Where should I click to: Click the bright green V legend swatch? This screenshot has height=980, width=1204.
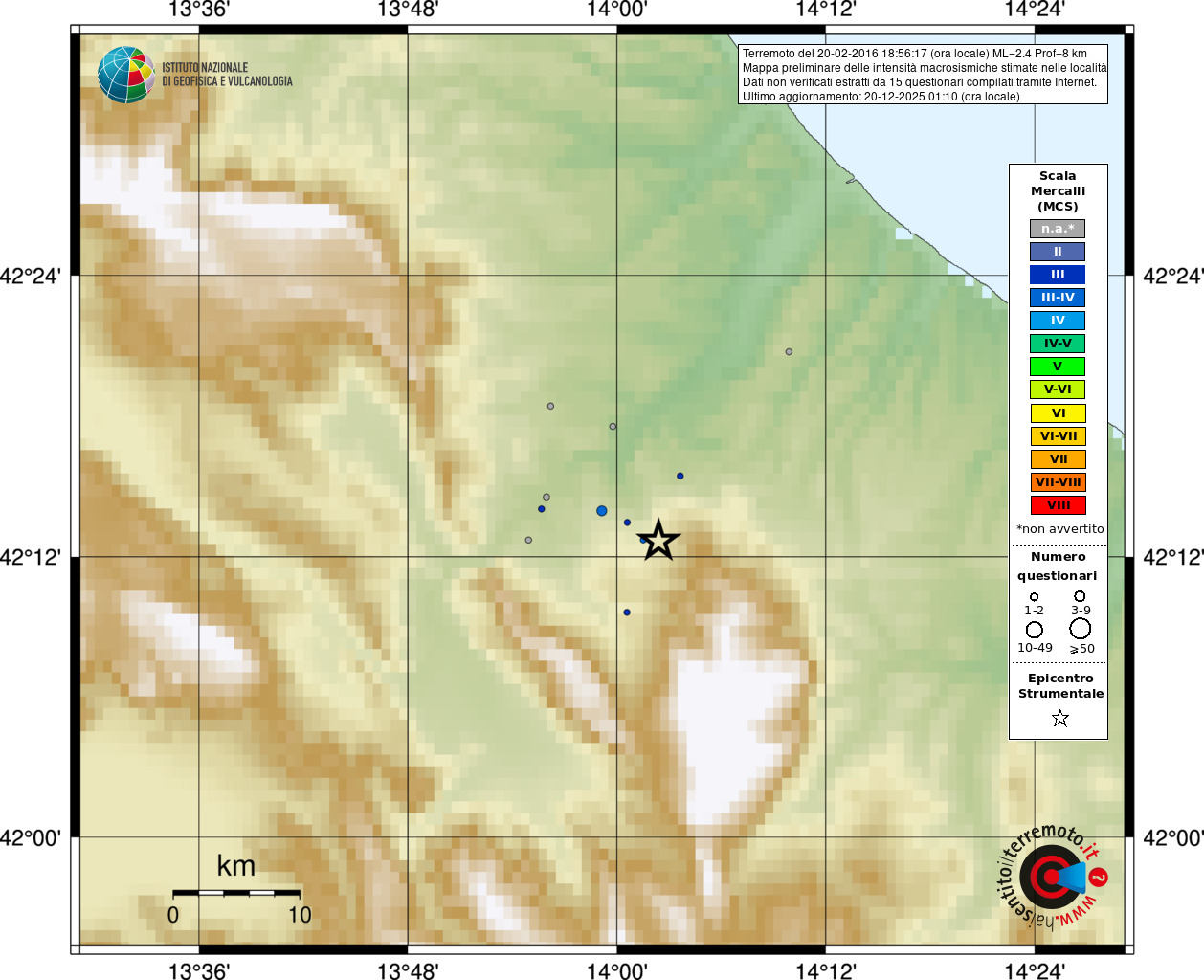tap(1058, 367)
